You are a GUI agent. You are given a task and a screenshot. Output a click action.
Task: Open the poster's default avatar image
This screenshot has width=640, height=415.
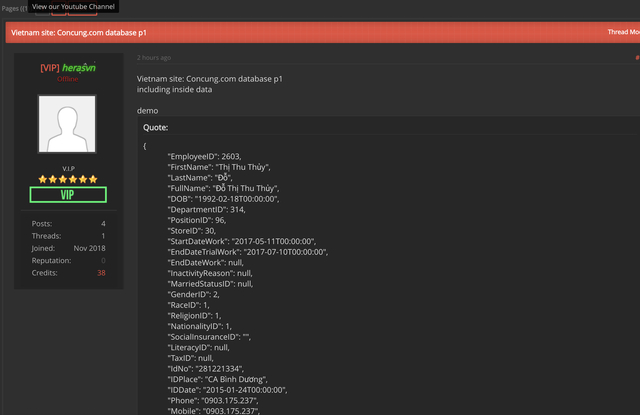(67, 124)
